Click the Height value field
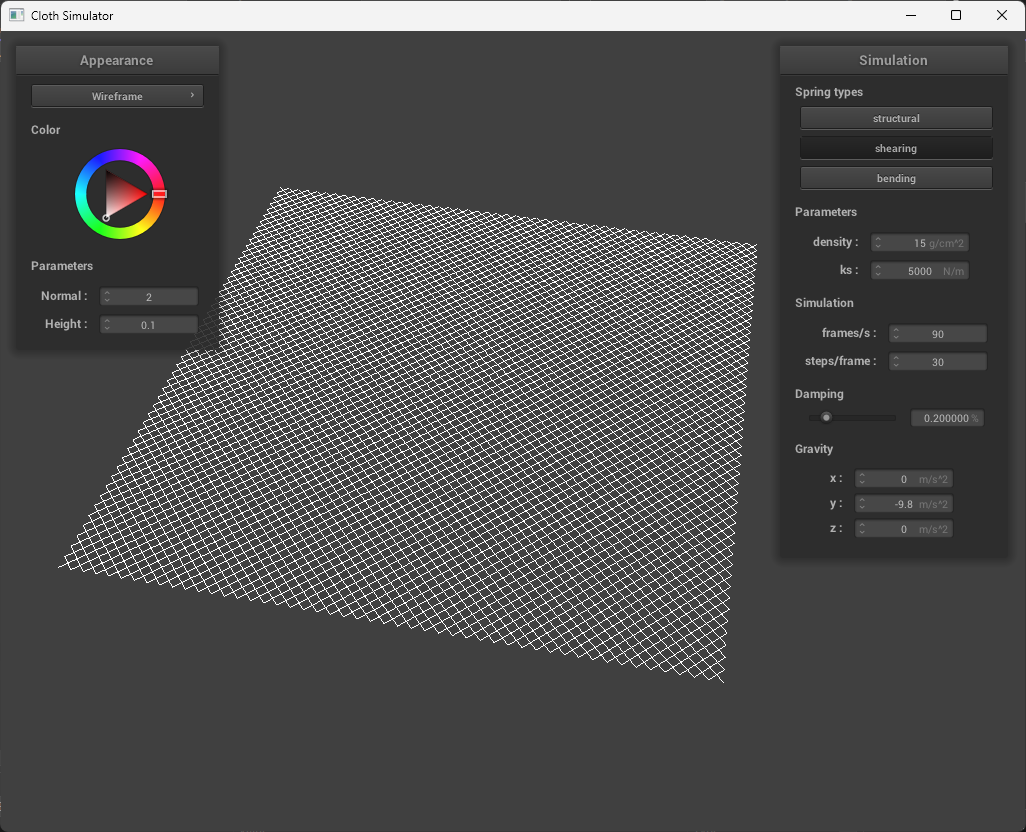Viewport: 1026px width, 832px height. [x=149, y=325]
